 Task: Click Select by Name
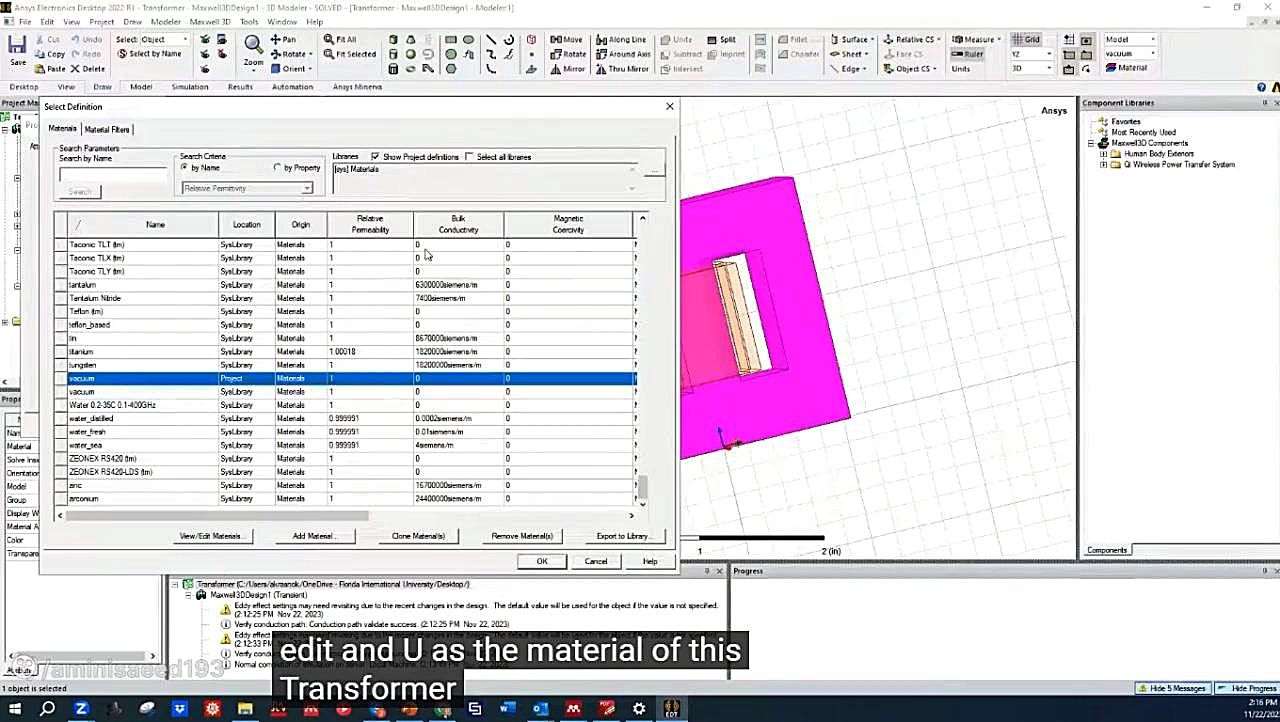(149, 54)
